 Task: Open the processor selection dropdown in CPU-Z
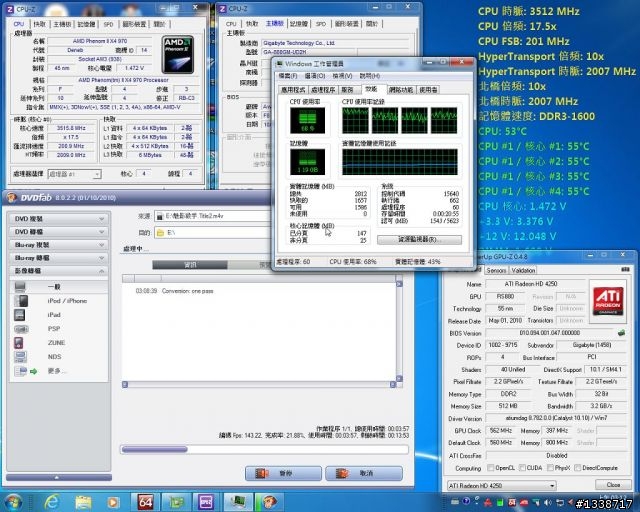point(74,174)
